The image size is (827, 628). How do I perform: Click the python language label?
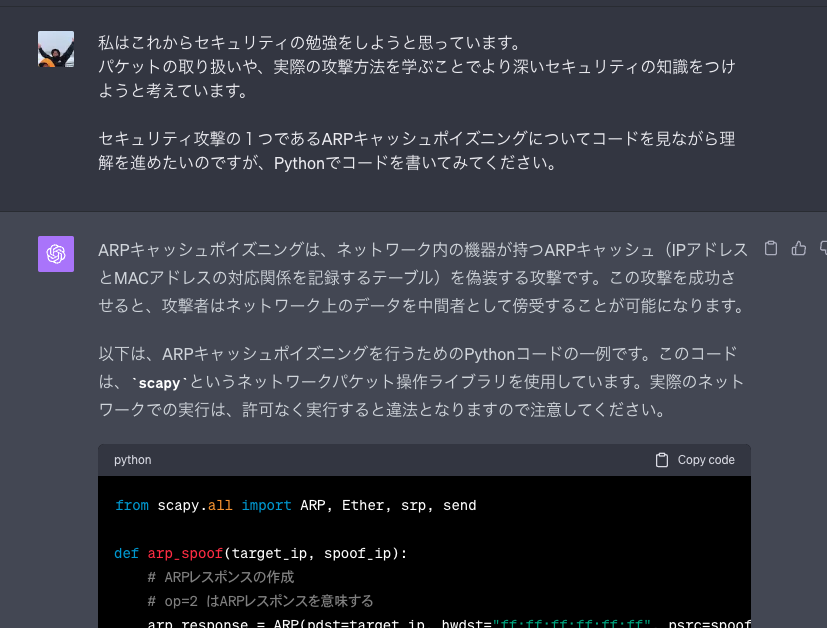click(x=132, y=460)
